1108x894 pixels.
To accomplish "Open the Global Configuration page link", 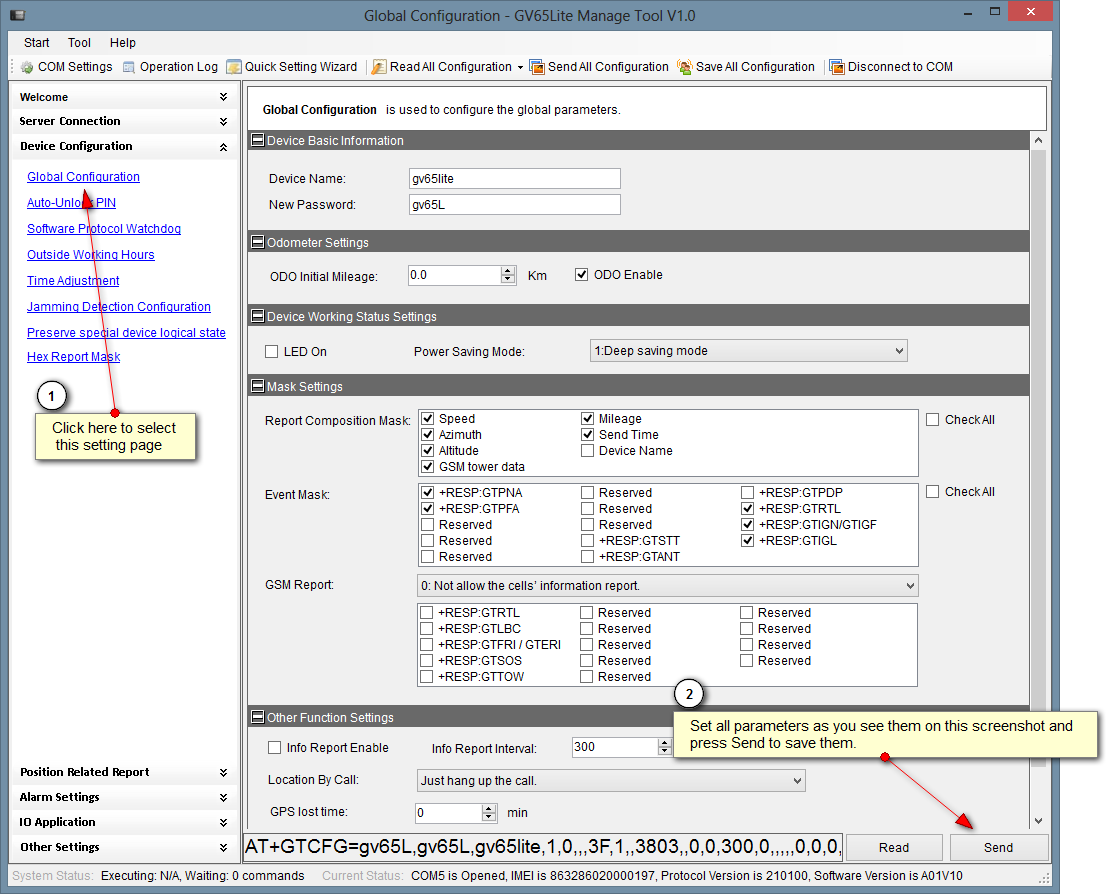I will pos(83,177).
